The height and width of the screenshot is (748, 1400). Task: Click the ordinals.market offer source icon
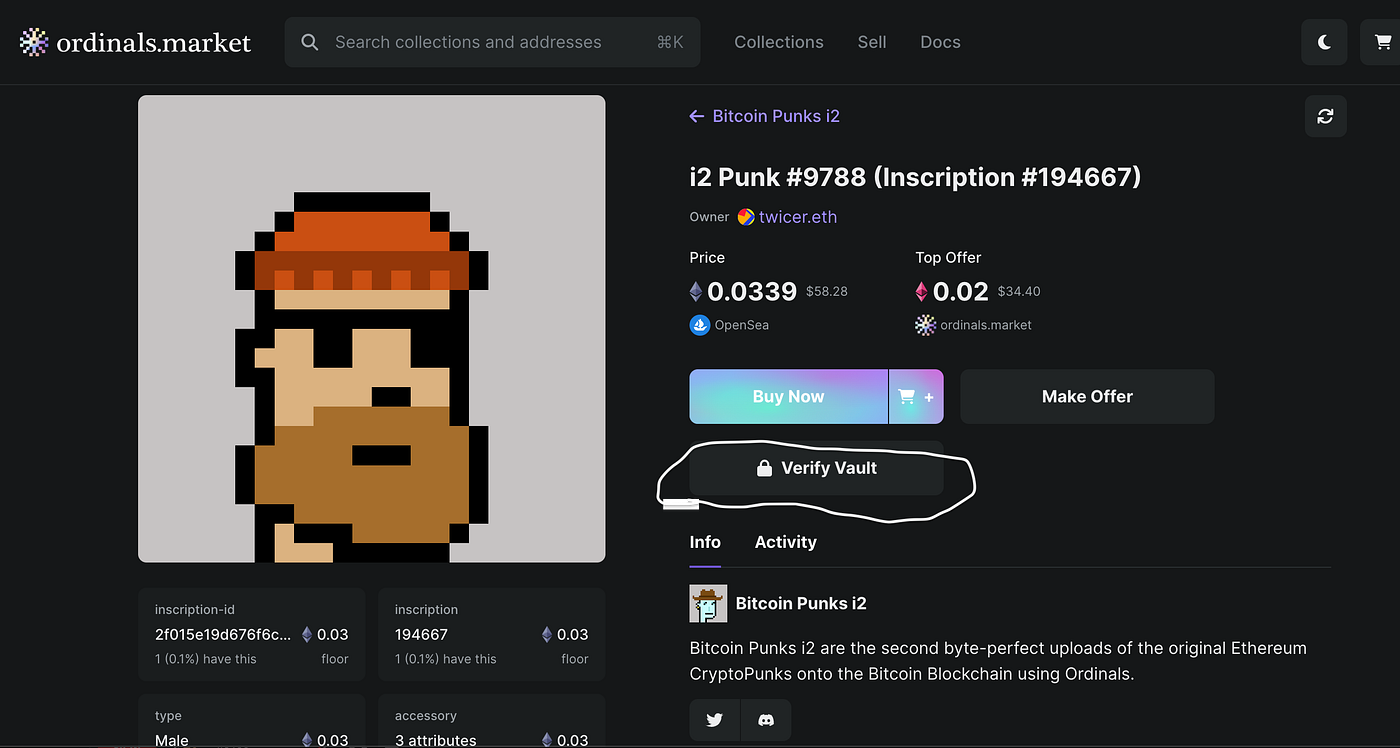[925, 325]
